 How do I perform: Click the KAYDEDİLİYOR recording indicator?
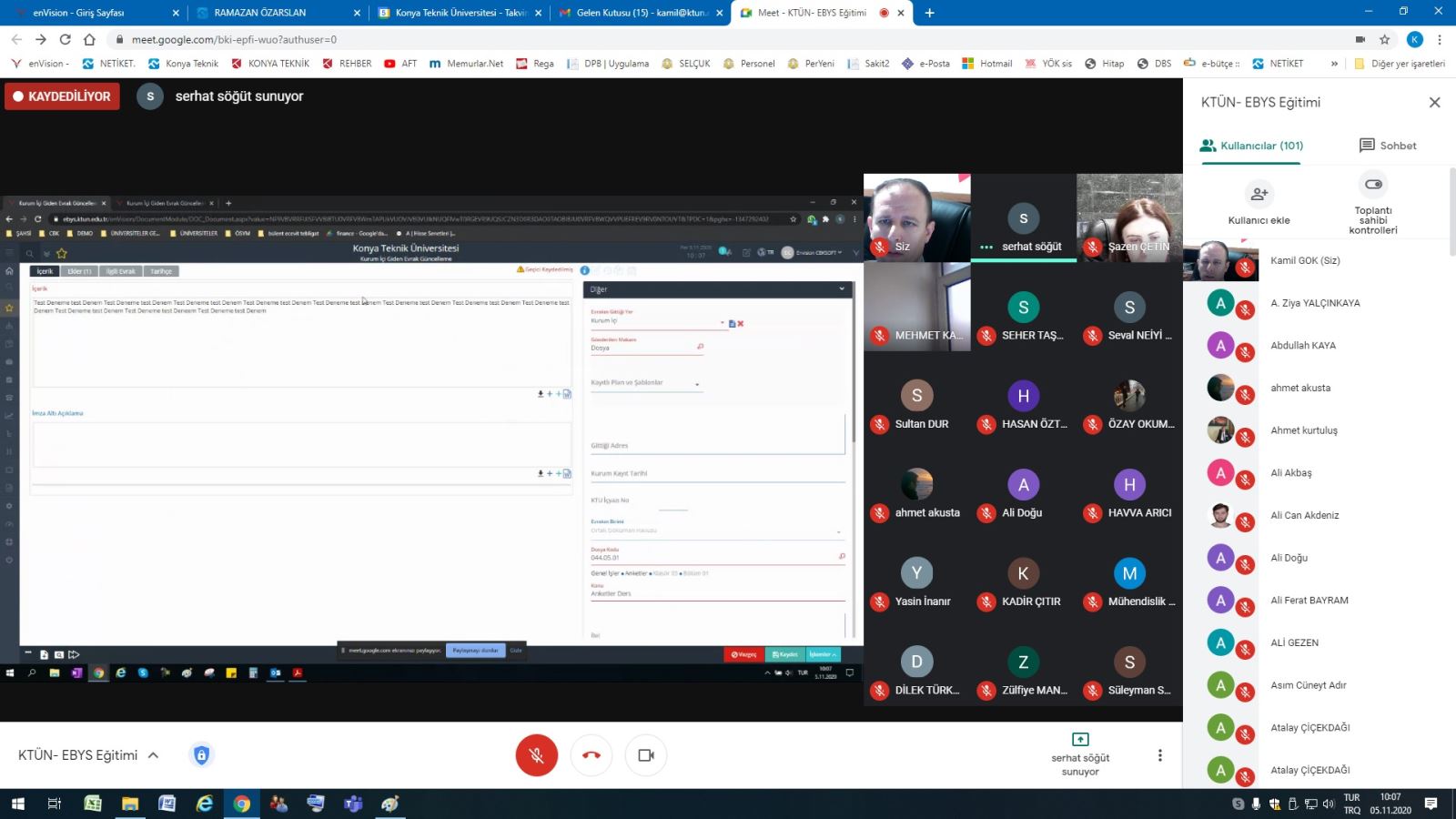pyautogui.click(x=62, y=96)
